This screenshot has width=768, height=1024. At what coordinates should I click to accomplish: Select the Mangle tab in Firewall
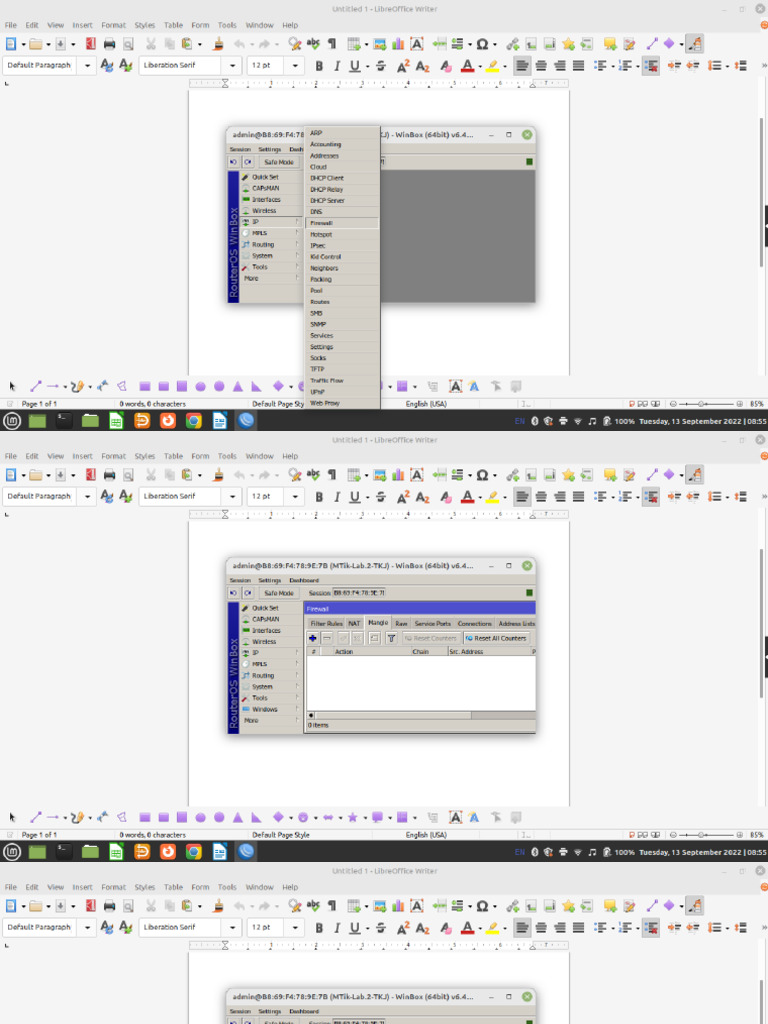[377, 623]
